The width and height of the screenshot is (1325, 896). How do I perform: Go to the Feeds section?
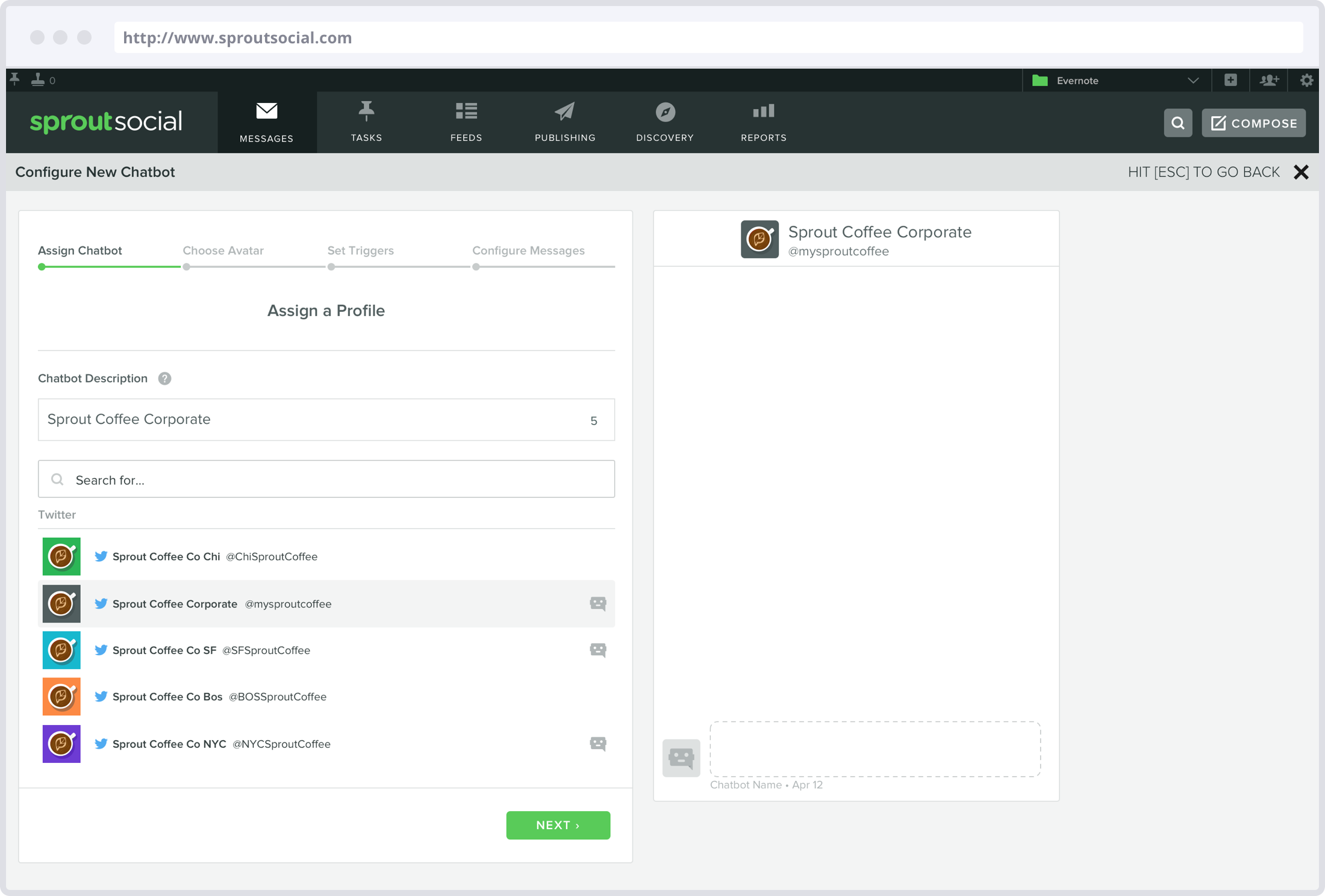tap(466, 122)
